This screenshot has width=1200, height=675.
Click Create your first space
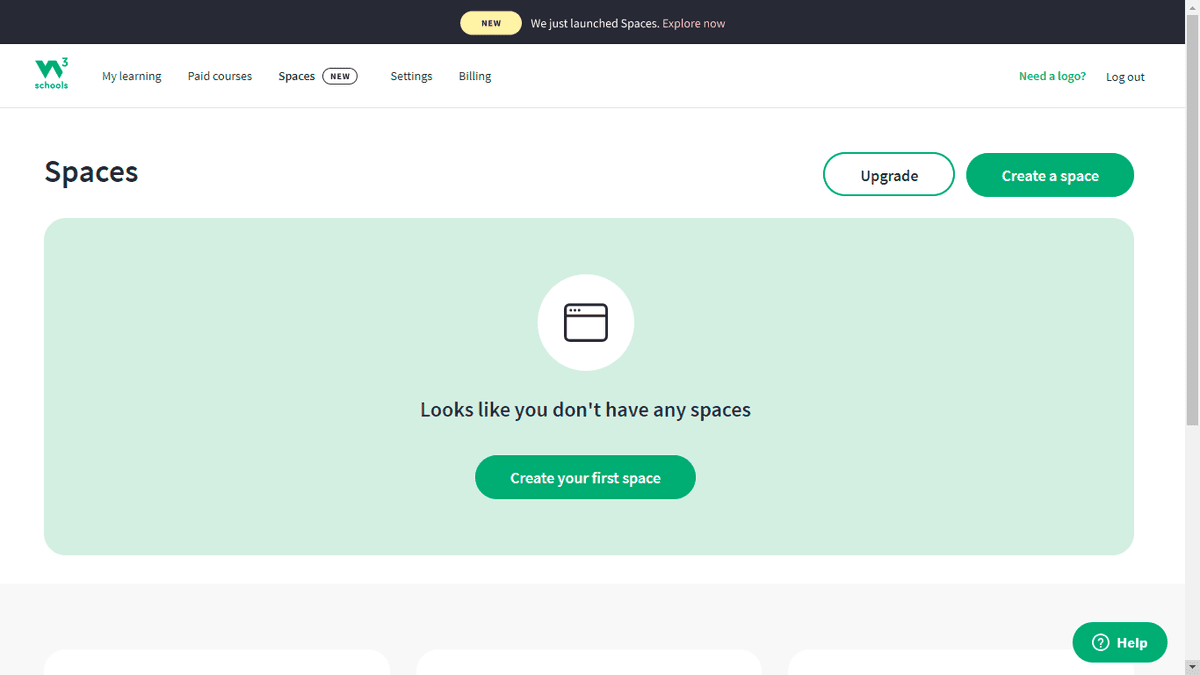585,478
